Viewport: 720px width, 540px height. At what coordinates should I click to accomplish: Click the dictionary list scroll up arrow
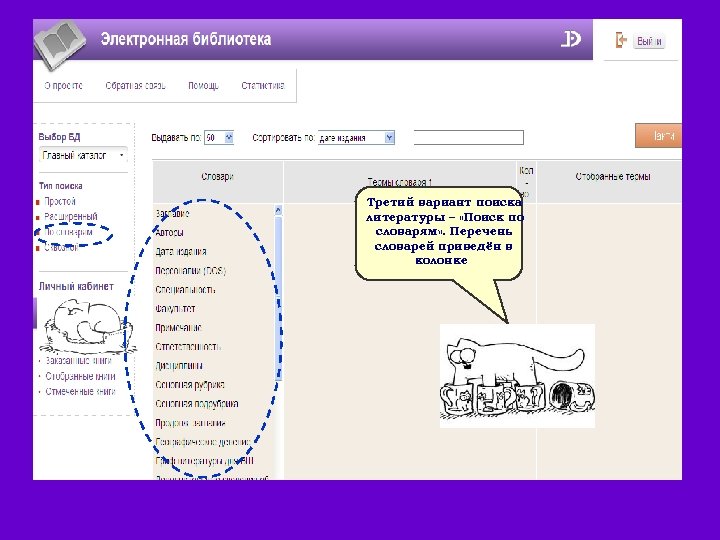278,210
